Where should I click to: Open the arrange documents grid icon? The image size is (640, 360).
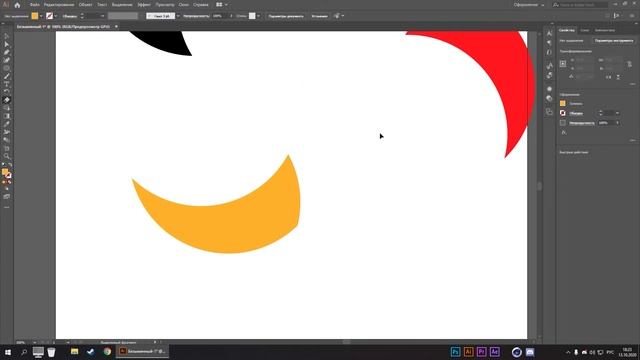(219, 5)
